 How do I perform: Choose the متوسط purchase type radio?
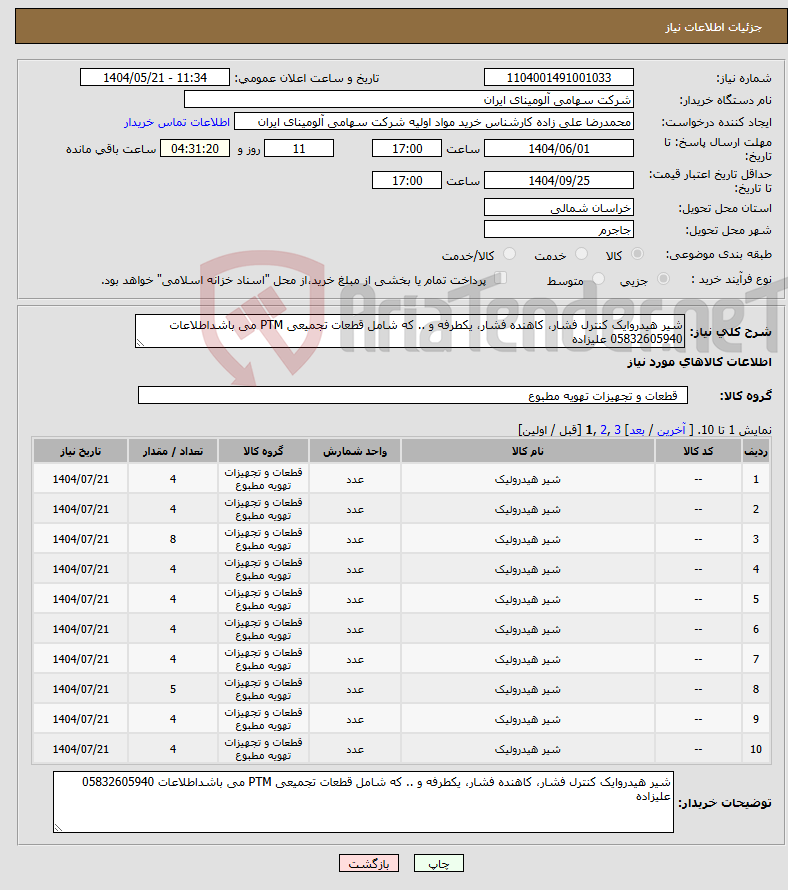[x=598, y=279]
